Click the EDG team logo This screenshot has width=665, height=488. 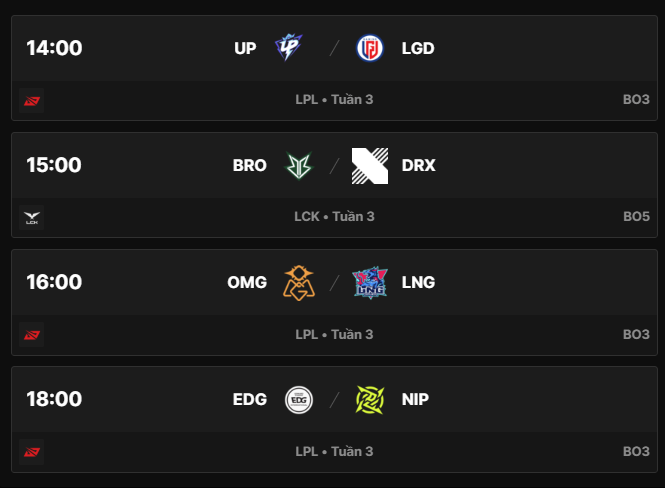point(298,399)
